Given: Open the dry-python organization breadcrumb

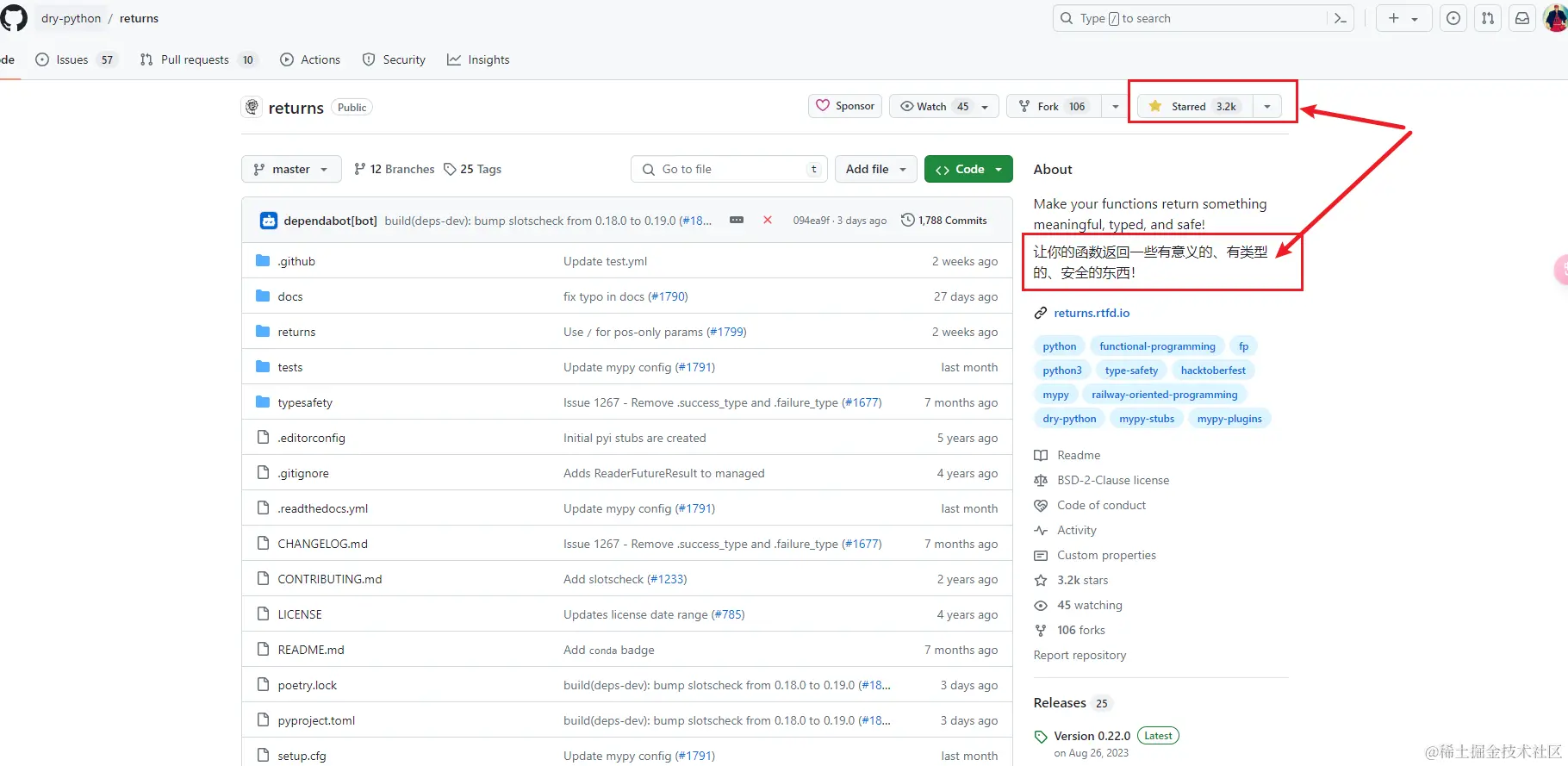Looking at the screenshot, I should [71, 18].
